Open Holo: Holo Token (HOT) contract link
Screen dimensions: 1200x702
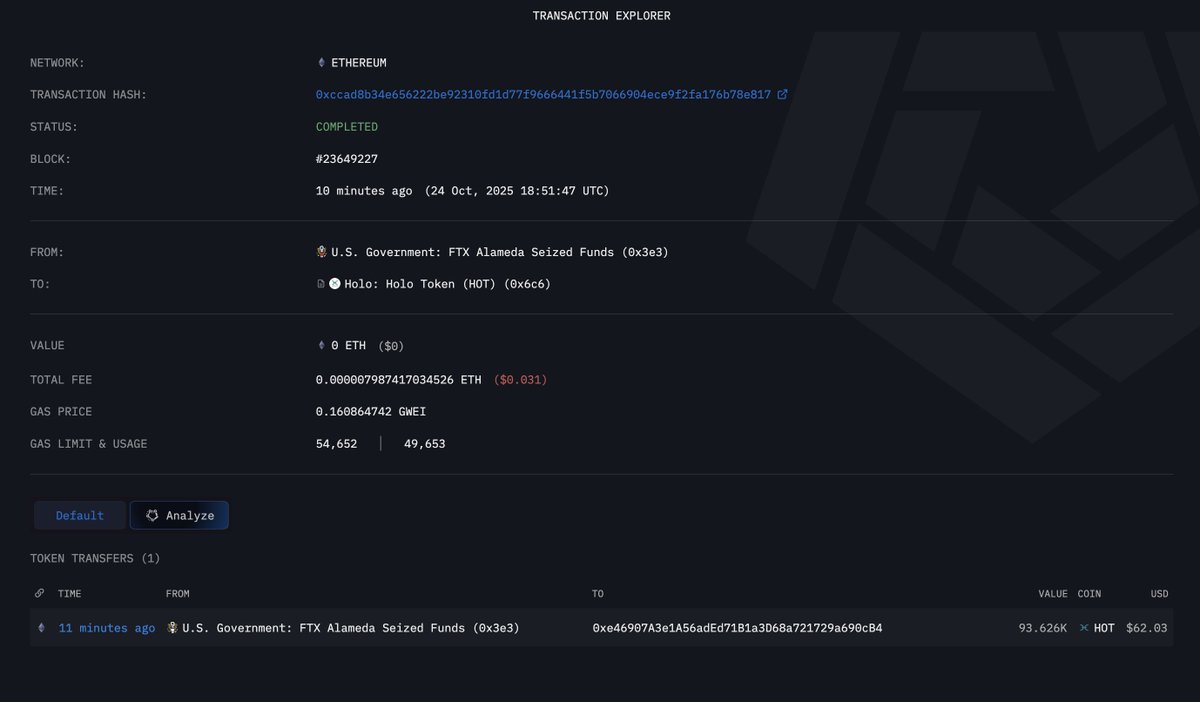click(x=447, y=284)
